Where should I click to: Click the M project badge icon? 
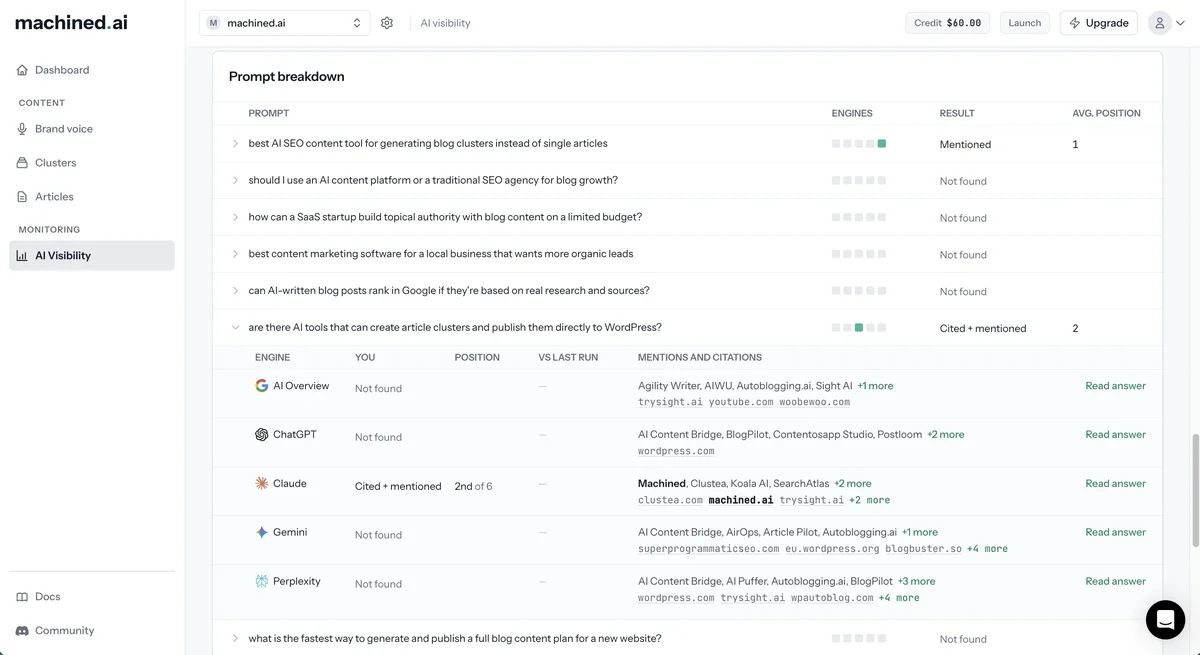214,23
